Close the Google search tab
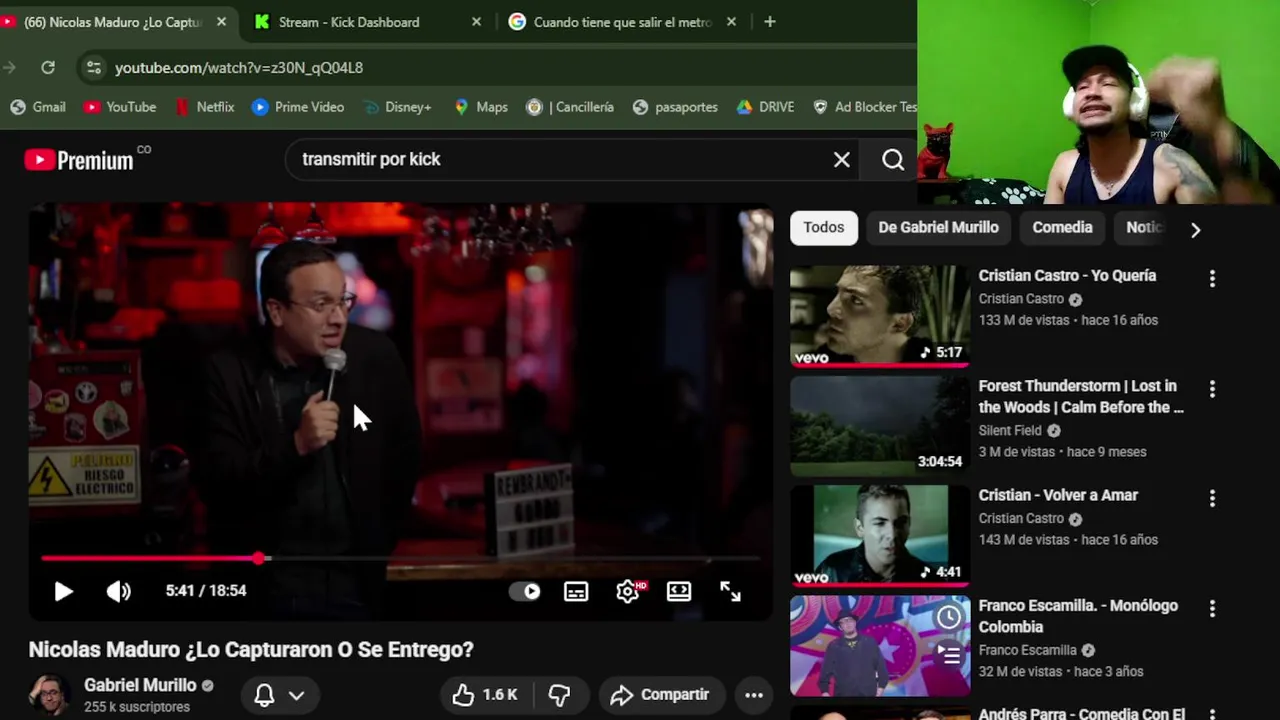This screenshot has height=720, width=1280. pyautogui.click(x=731, y=22)
